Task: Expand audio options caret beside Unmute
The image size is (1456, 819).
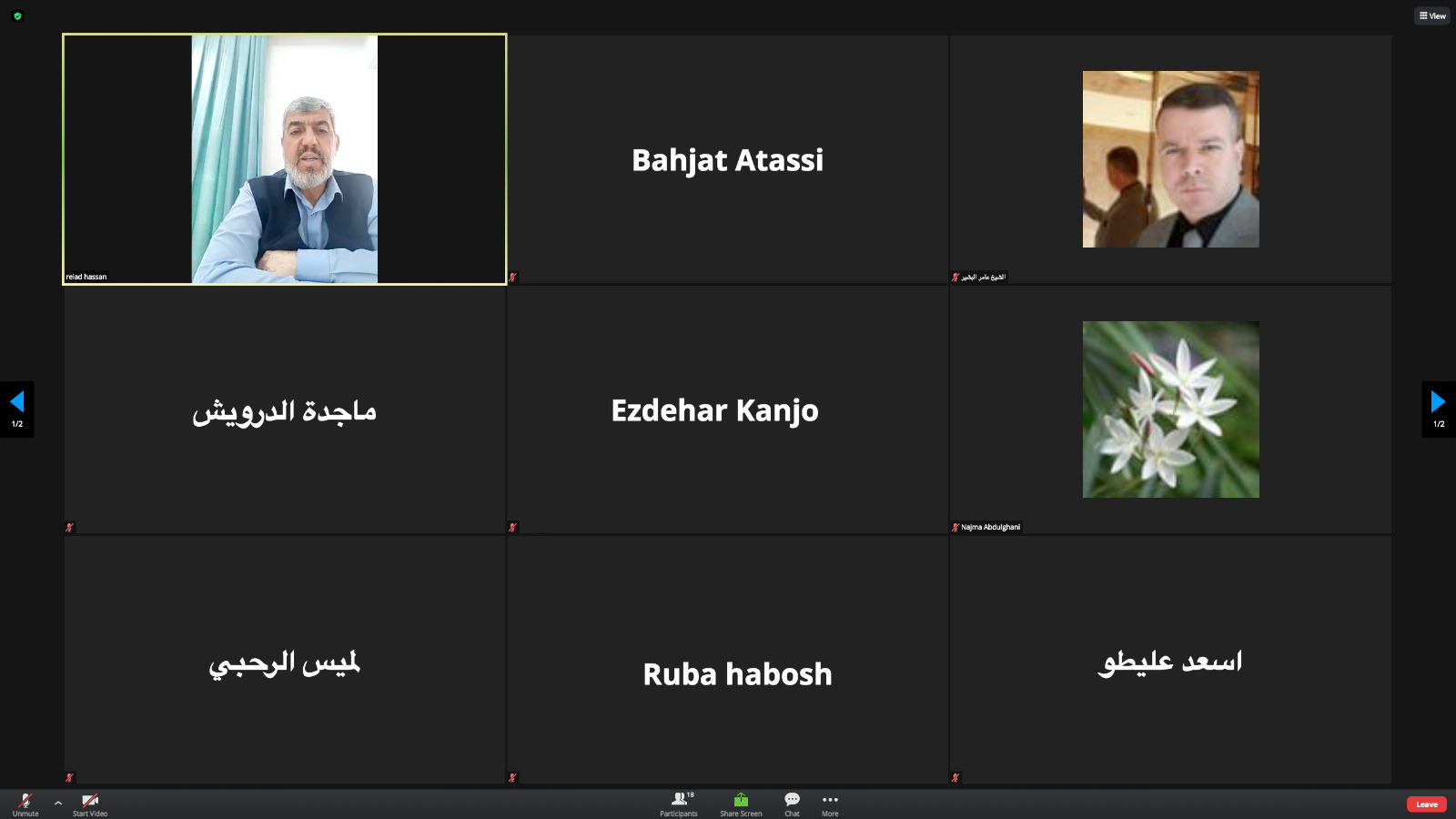Action: (58, 803)
